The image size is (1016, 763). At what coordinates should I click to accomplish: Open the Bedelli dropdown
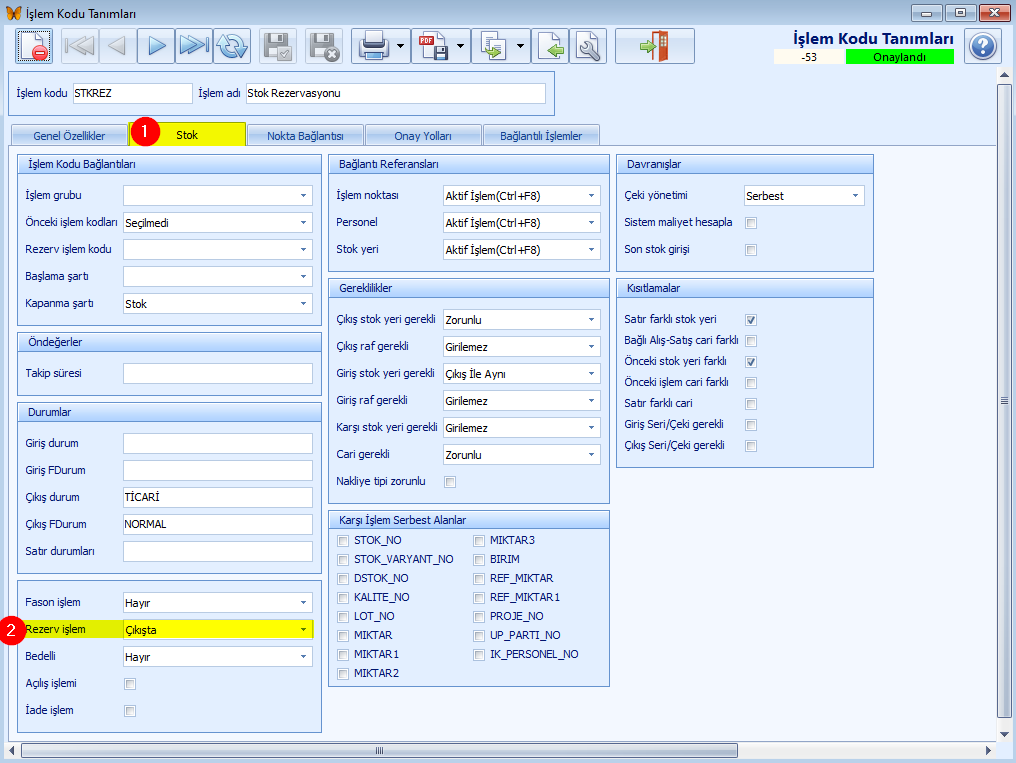pyautogui.click(x=303, y=657)
